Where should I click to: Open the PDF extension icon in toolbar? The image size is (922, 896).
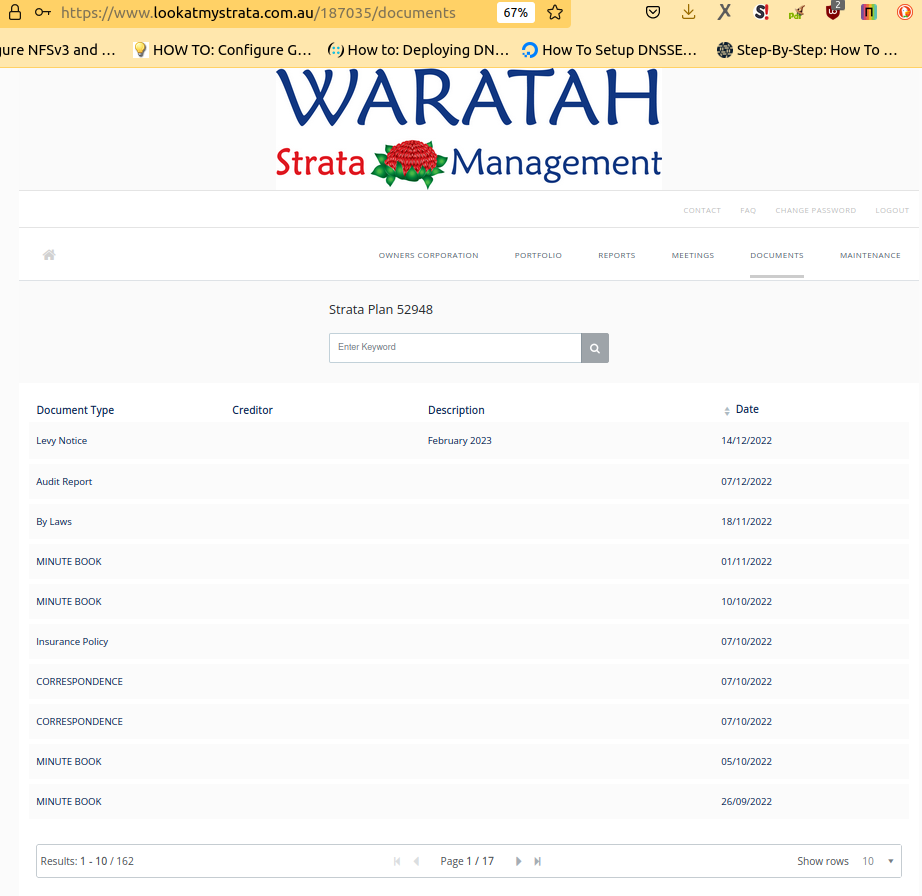pyautogui.click(x=797, y=12)
